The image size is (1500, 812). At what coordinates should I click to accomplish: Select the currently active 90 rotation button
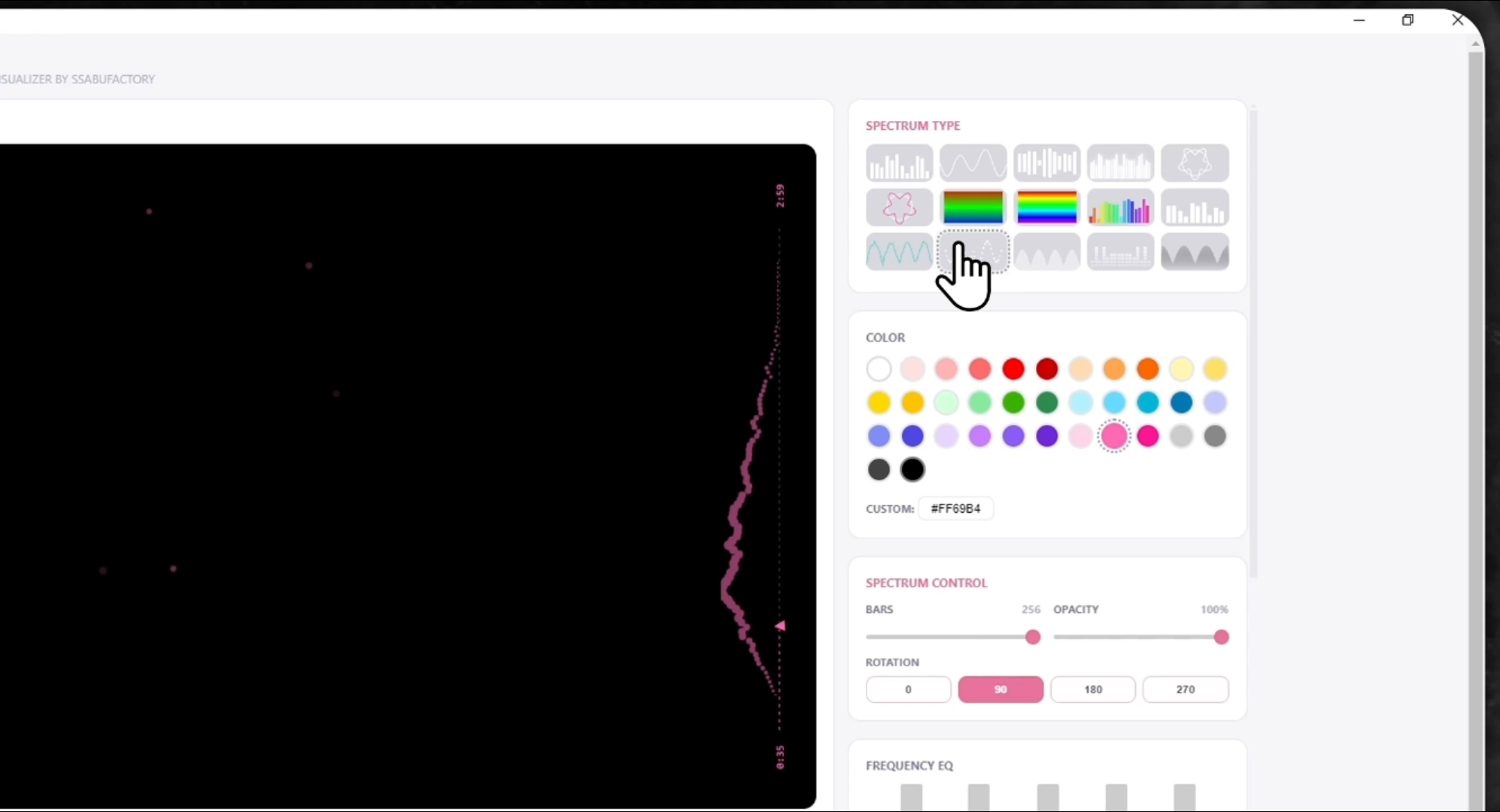(x=1001, y=689)
